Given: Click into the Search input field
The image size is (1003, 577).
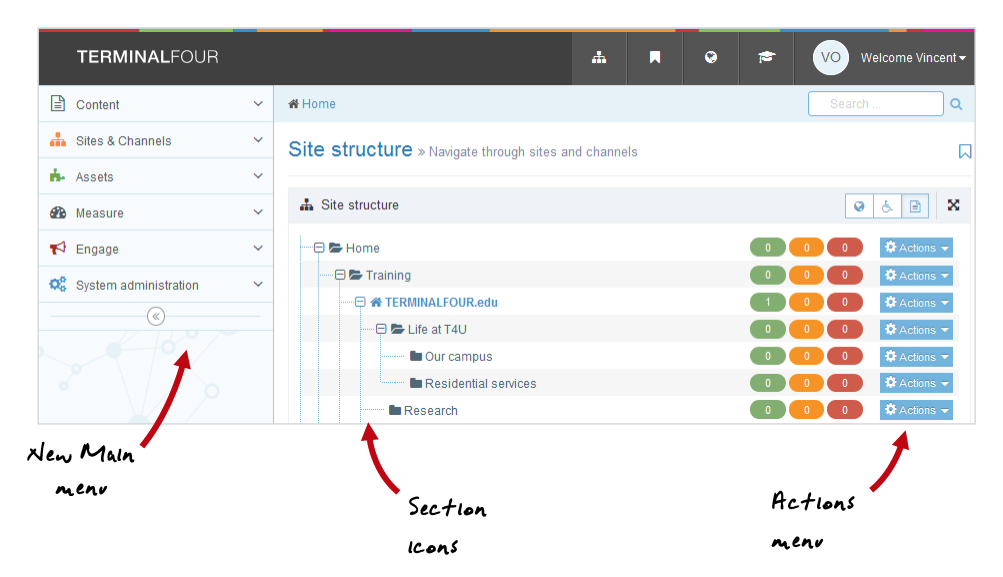Looking at the screenshot, I should tap(876, 104).
